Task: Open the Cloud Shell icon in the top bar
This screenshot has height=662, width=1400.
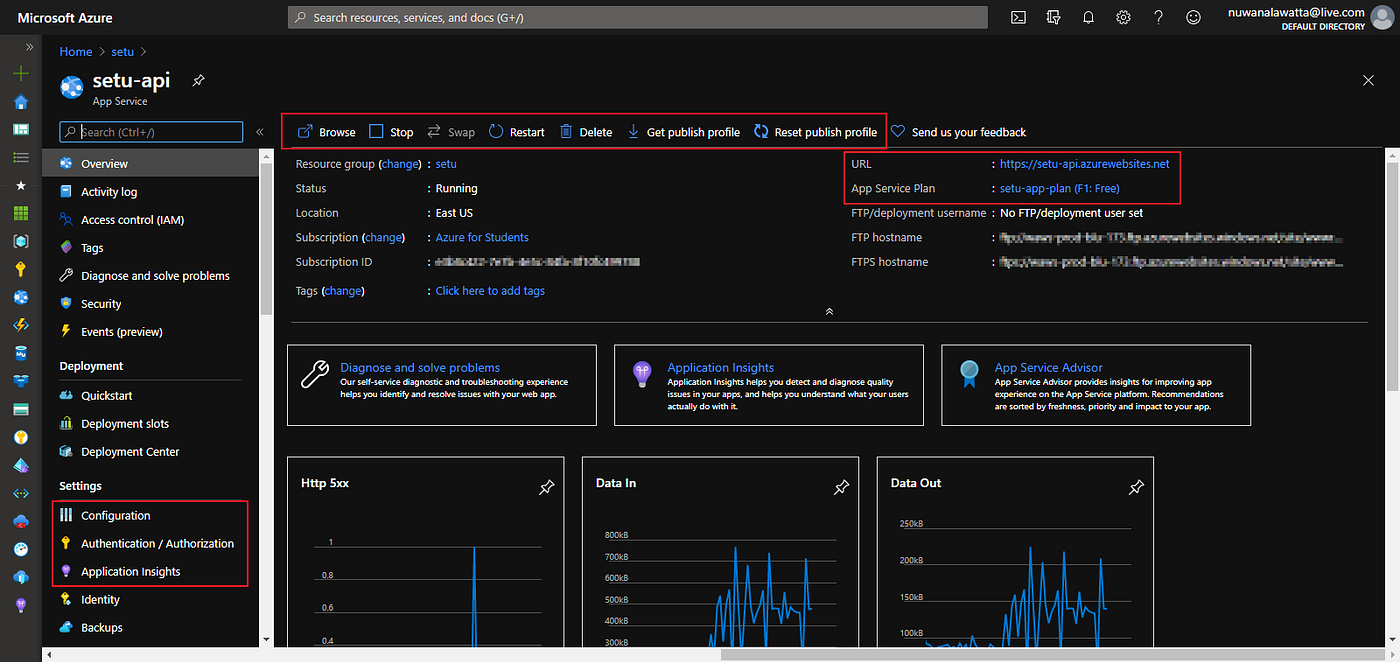Action: 1018,17
